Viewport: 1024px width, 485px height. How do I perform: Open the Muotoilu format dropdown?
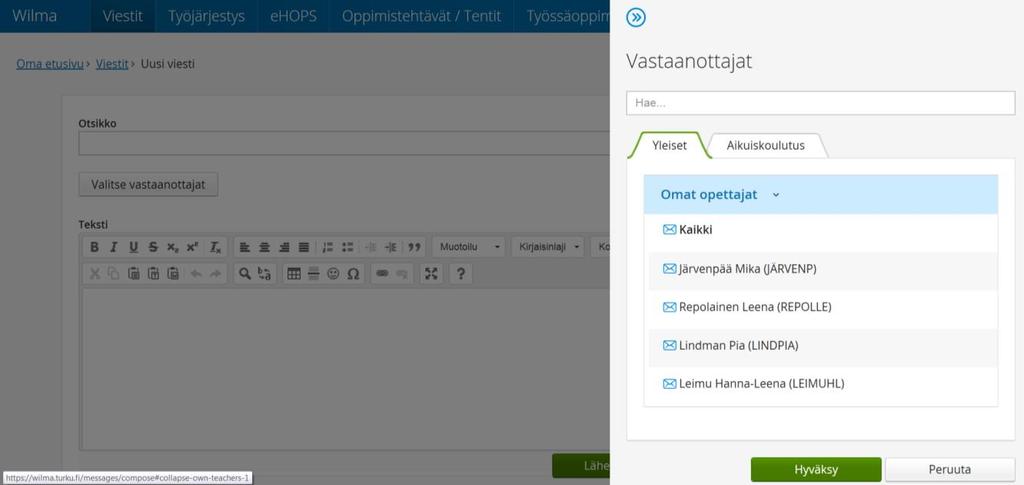469,247
